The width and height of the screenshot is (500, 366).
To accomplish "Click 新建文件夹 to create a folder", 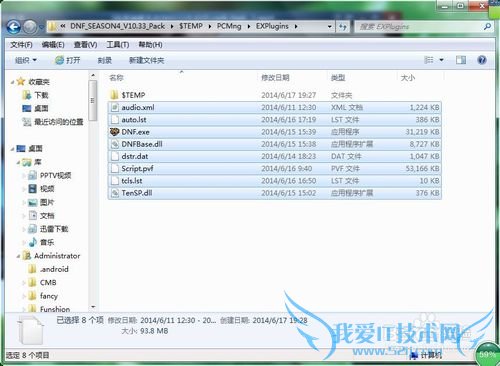I will pyautogui.click(x=146, y=60).
